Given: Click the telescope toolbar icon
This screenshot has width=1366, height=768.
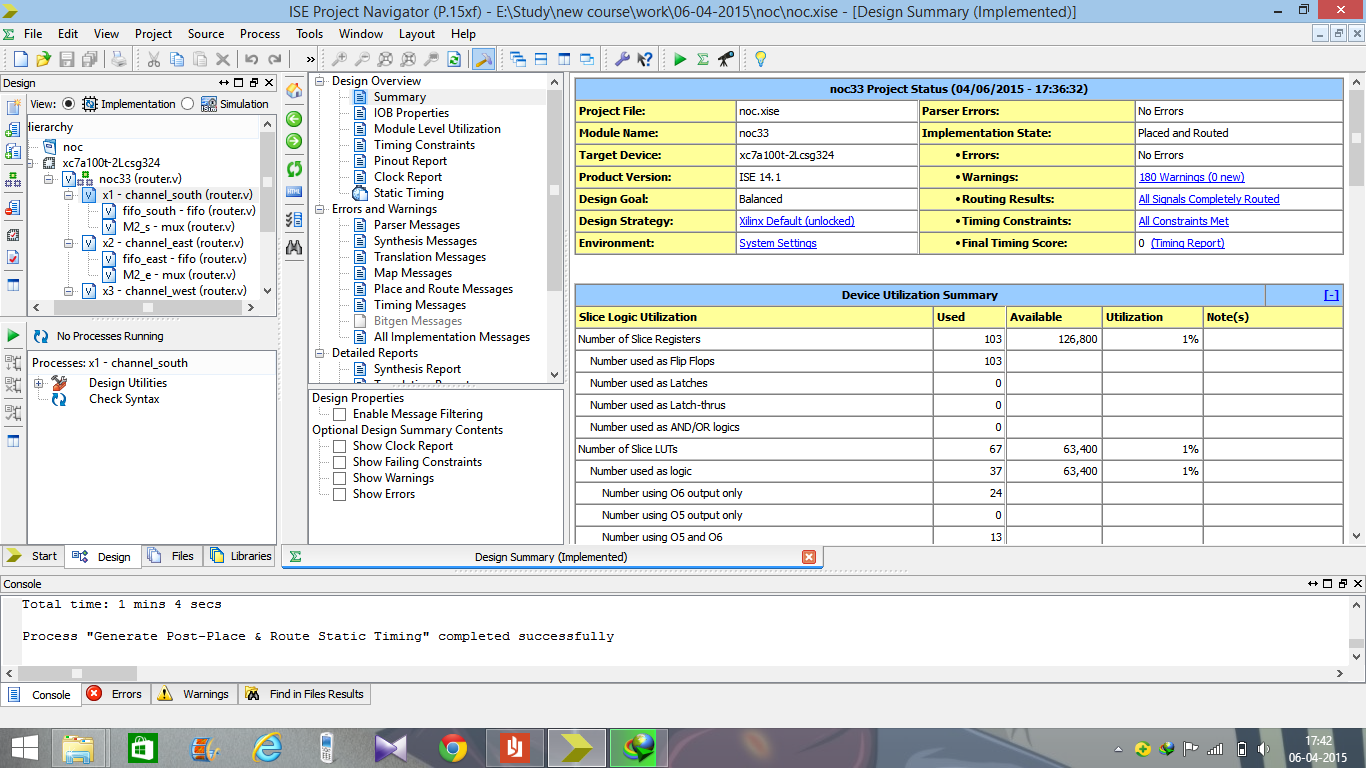Looking at the screenshot, I should [726, 59].
